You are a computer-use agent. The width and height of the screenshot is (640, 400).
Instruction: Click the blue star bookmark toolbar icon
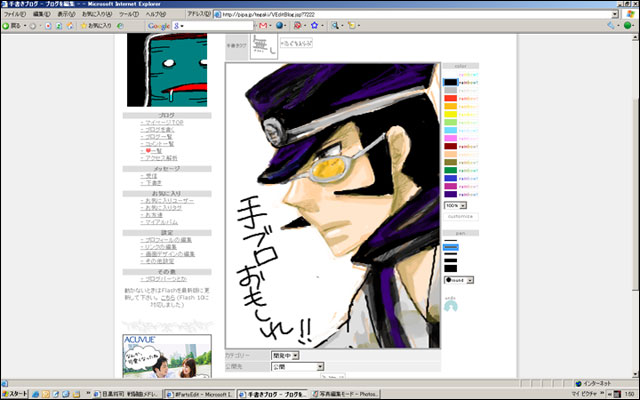click(x=314, y=26)
